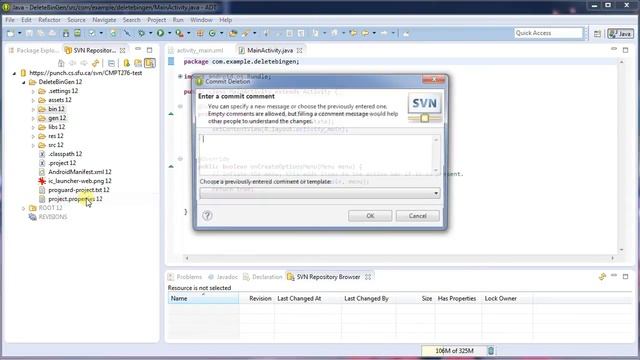
Task: Click the Open Type folder icon
Action: [x=233, y=33]
